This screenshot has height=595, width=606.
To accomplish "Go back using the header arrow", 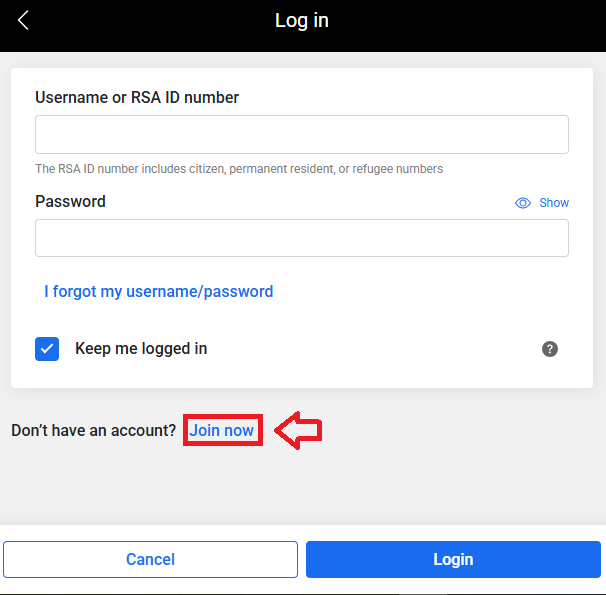I will click(x=24, y=20).
